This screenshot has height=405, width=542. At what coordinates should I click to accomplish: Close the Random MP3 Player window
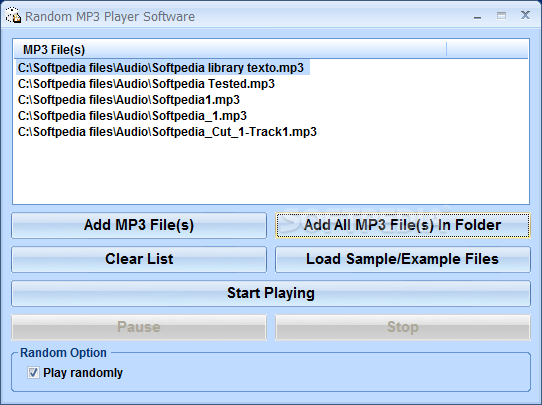click(x=525, y=15)
